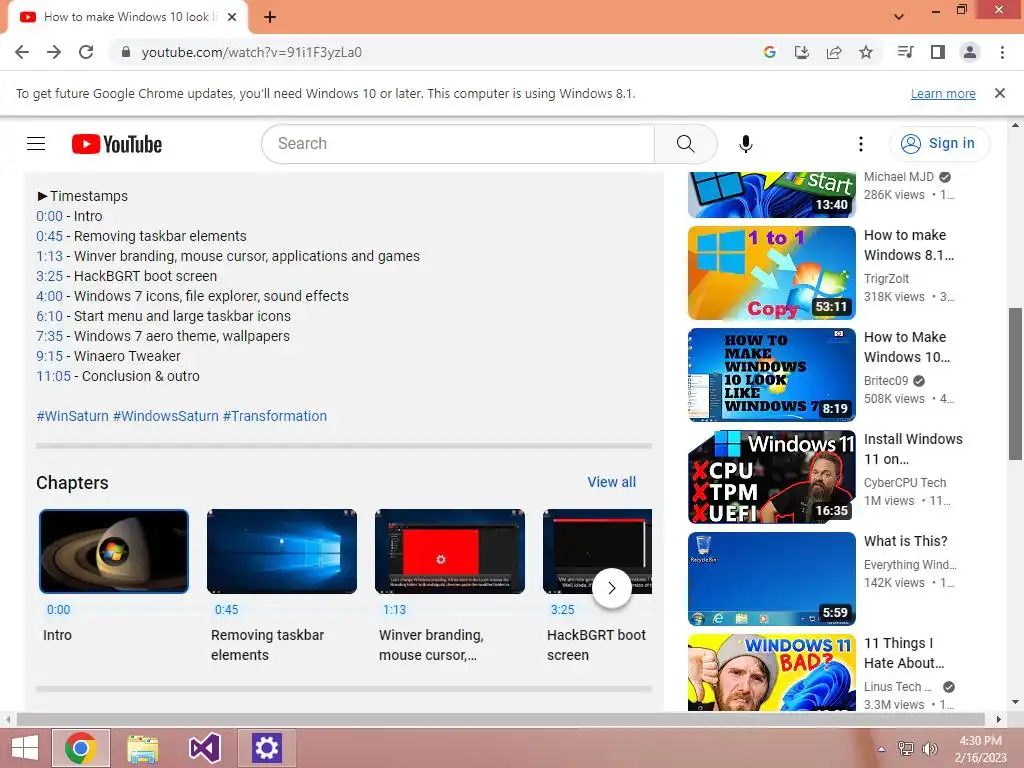The width and height of the screenshot is (1024, 768).
Task: Open media controls icon in Chrome toolbar
Action: click(x=905, y=52)
